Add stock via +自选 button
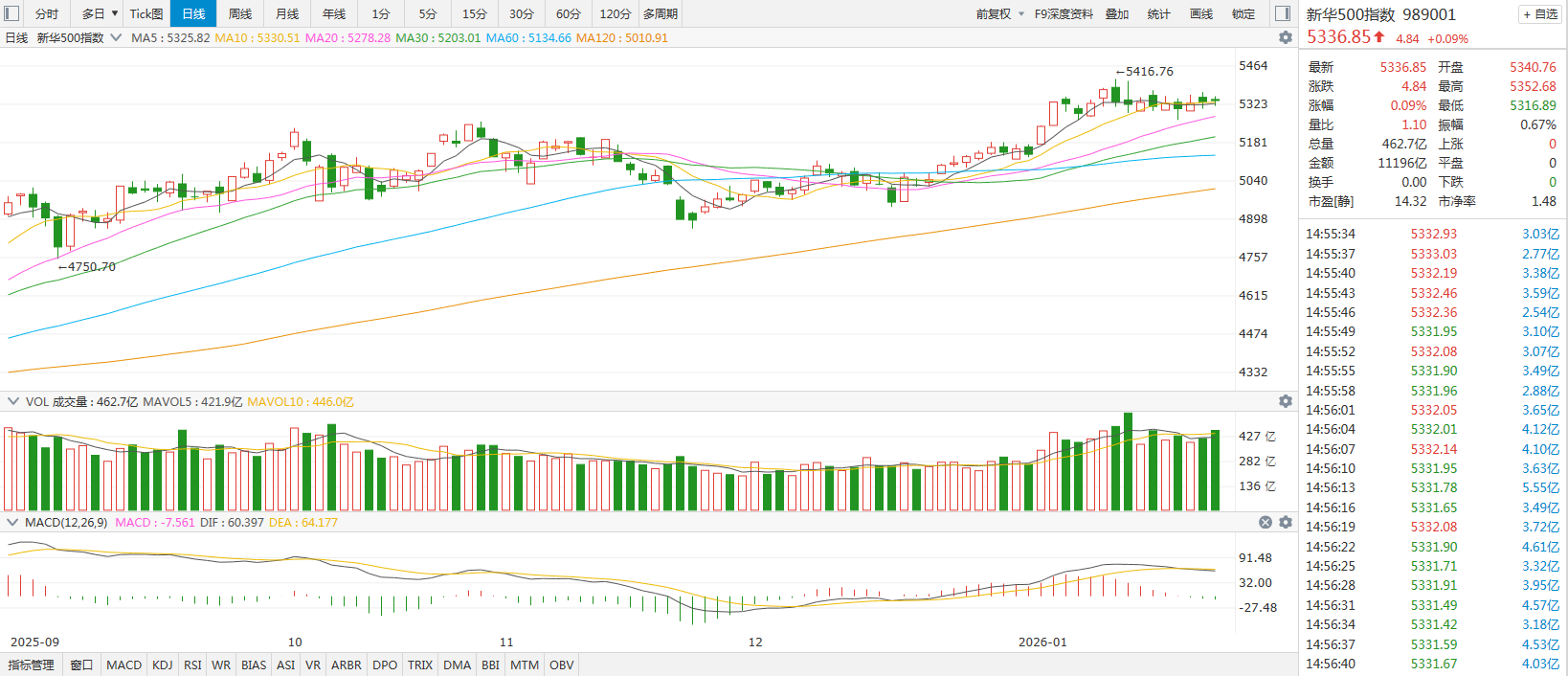The height and width of the screenshot is (676, 1568). coord(1540,14)
